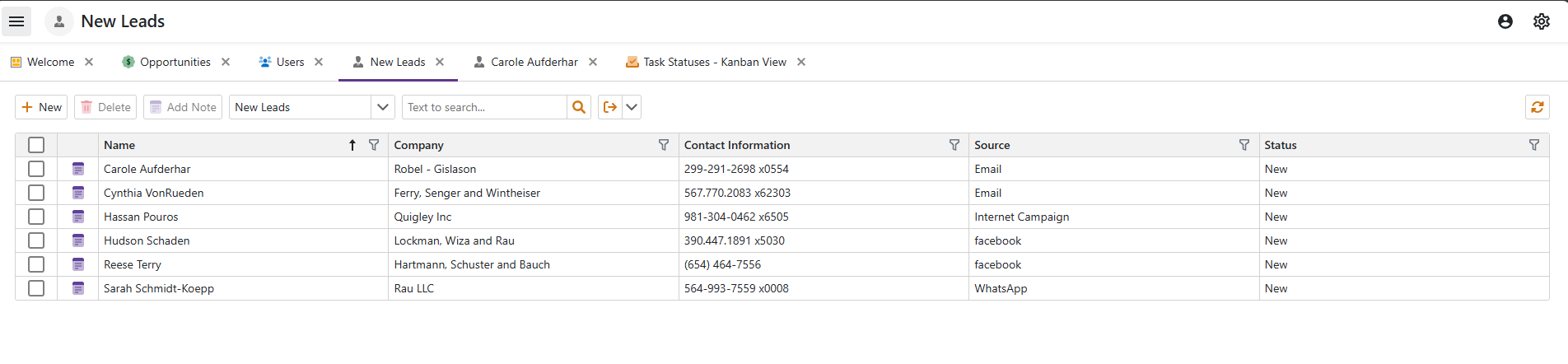Expand the New Leads view dropdown
The width and height of the screenshot is (1568, 364).
pos(383,107)
